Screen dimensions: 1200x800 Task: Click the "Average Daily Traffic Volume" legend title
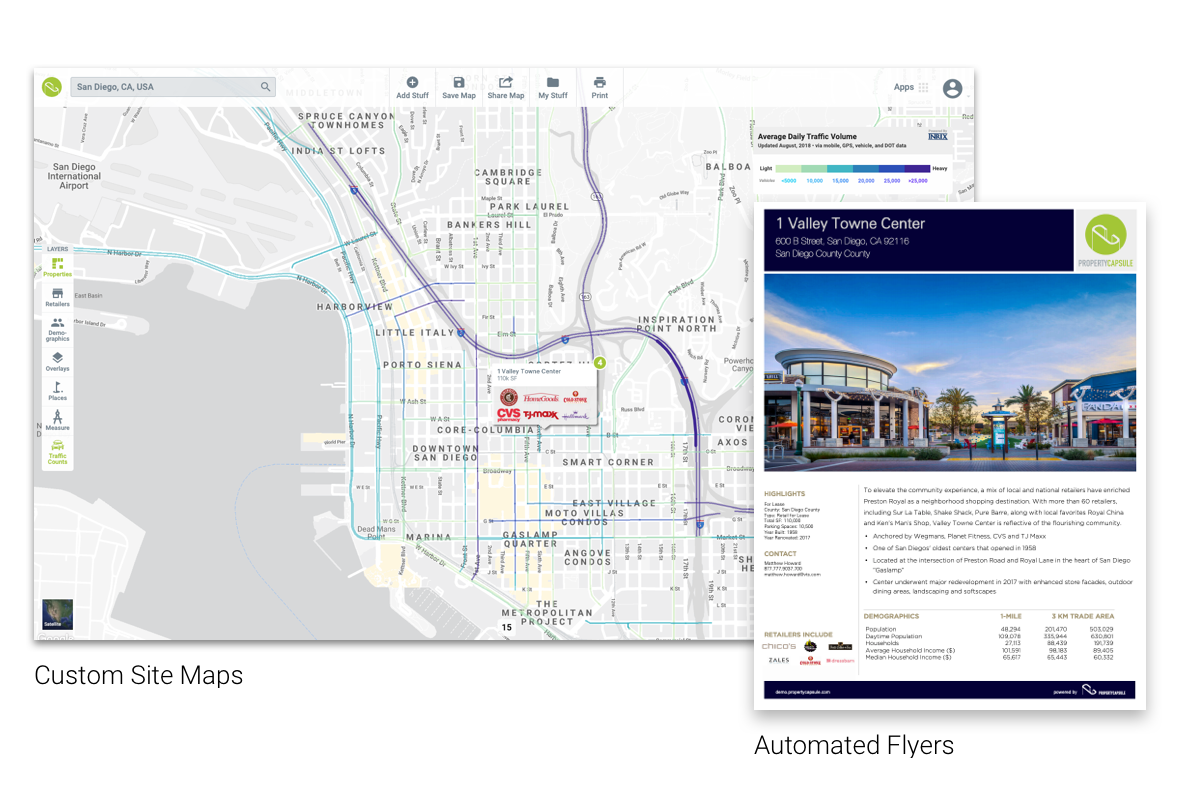click(x=807, y=136)
